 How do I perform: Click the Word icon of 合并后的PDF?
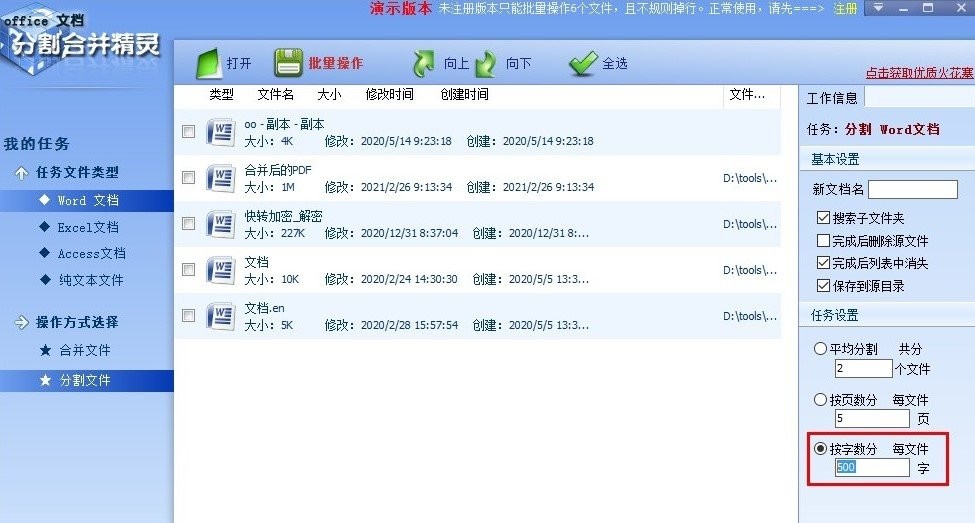[x=220, y=178]
